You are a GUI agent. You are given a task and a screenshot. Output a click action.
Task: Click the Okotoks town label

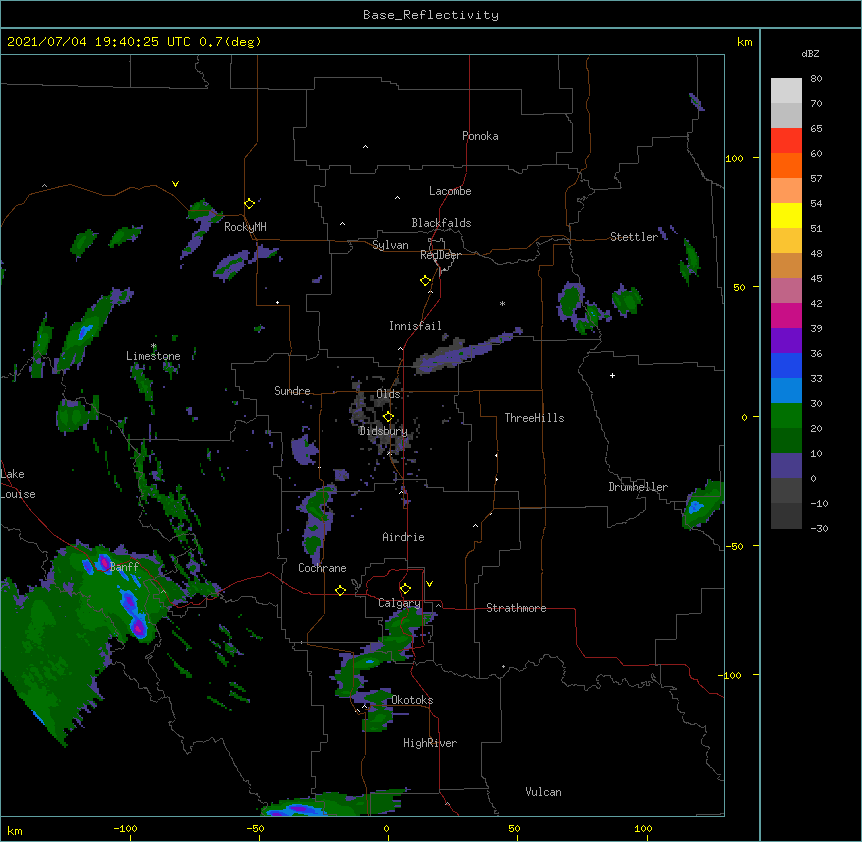click(x=412, y=700)
